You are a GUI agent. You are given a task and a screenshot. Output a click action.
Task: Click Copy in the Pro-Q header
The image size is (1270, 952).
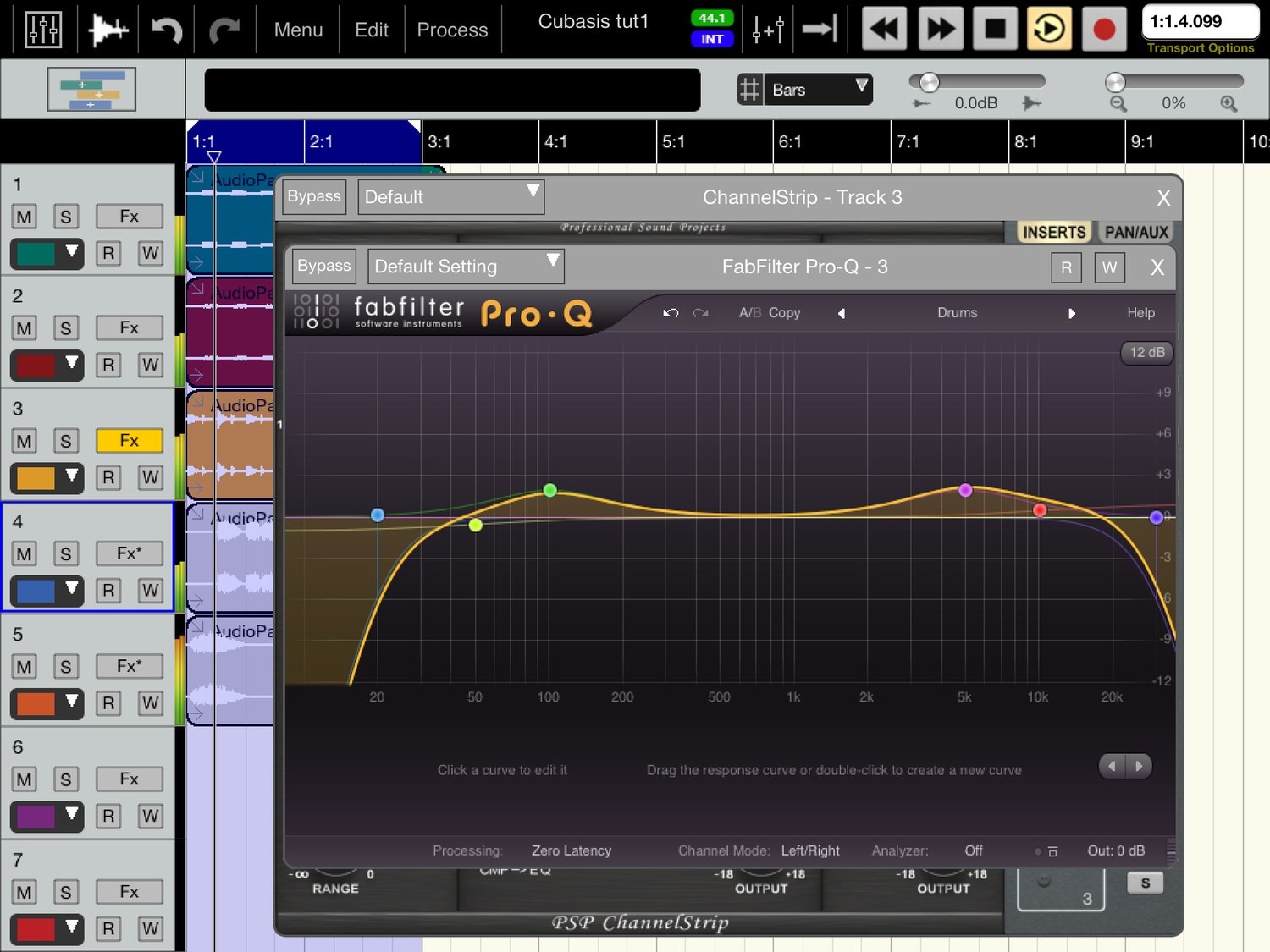(x=785, y=313)
